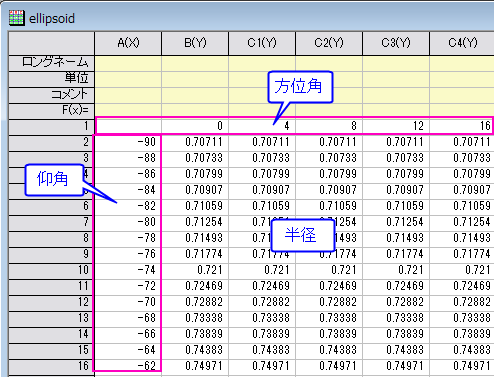Select column header A(X)
Viewport: 494px width, 377px height.
coord(128,43)
